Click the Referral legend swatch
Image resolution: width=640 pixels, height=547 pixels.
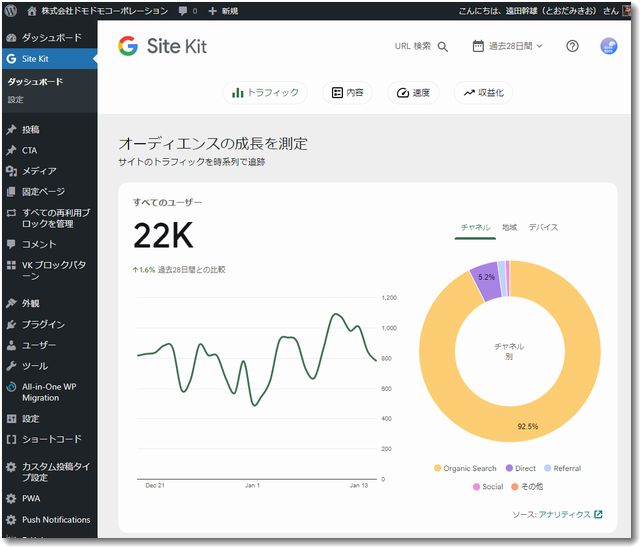point(548,468)
